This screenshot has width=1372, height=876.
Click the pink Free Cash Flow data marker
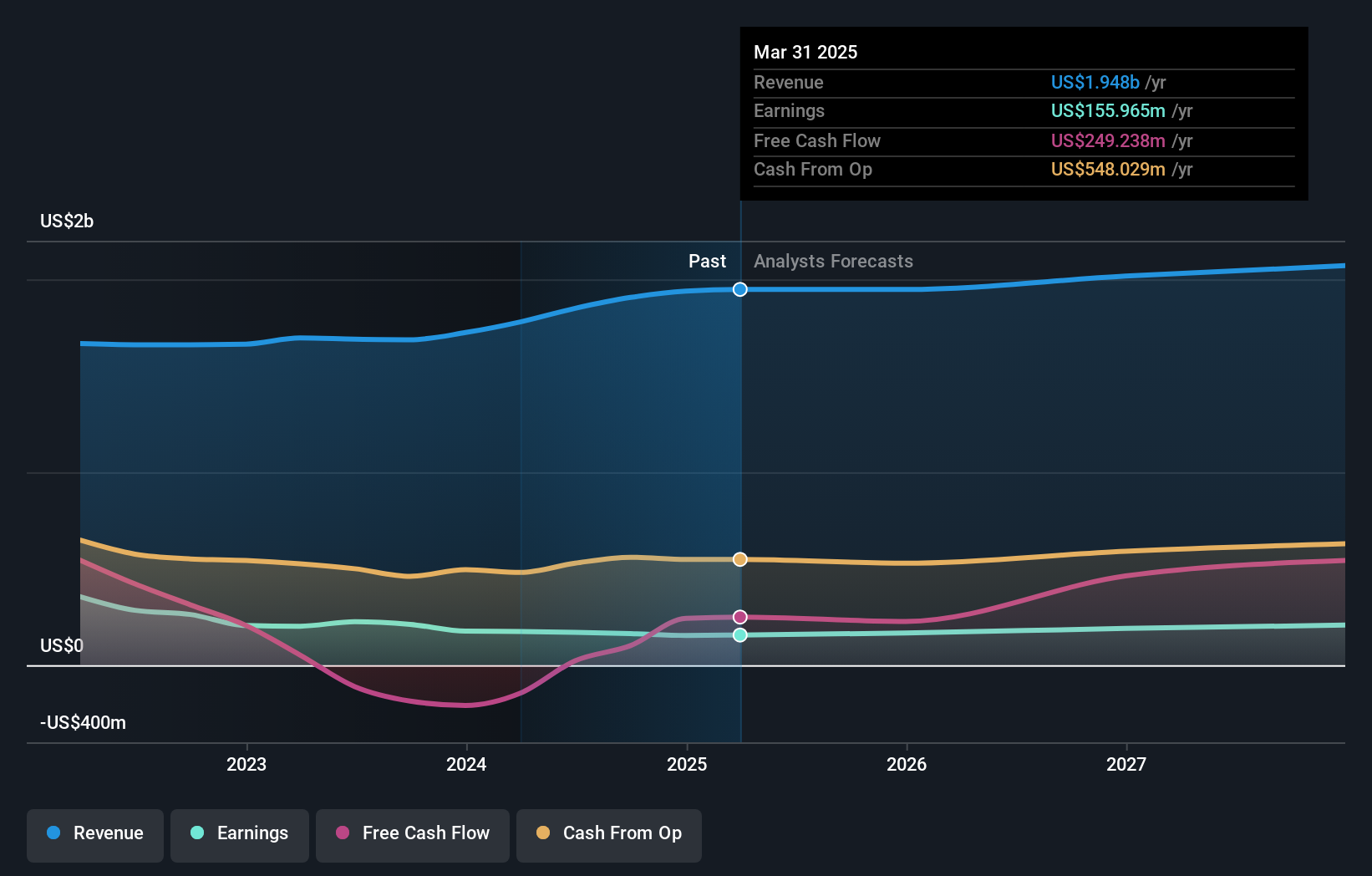point(740,617)
